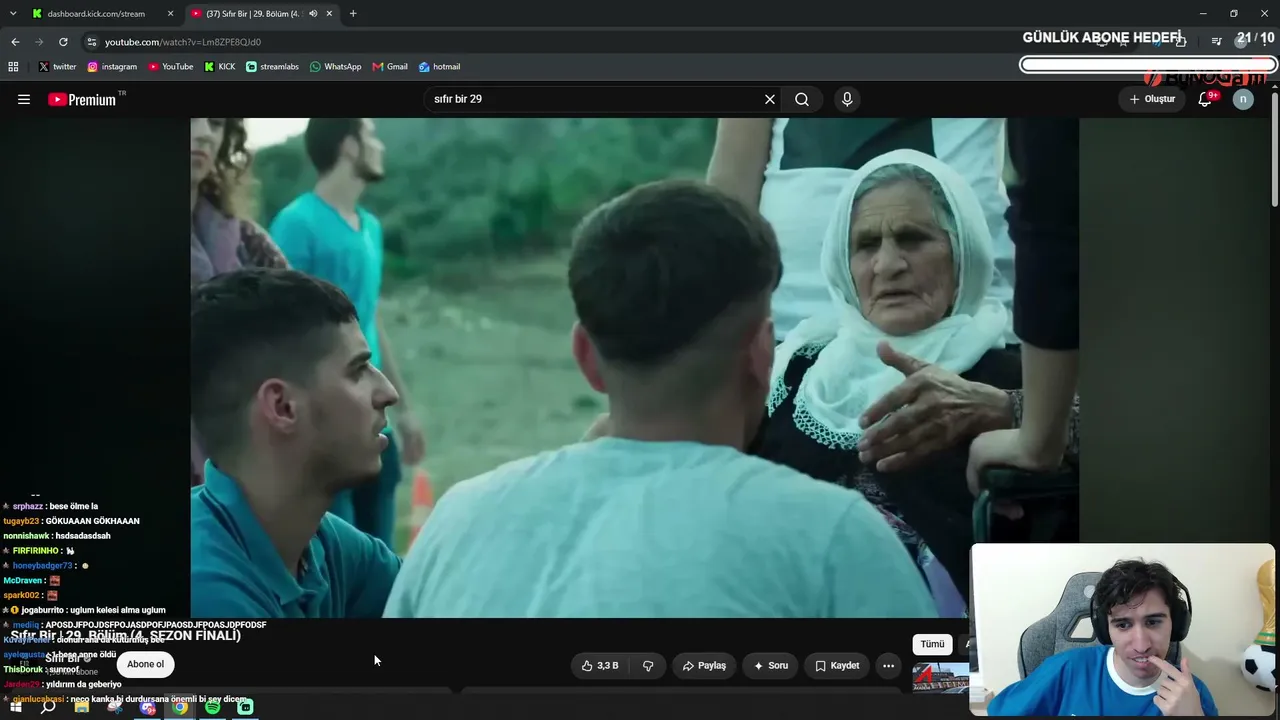Open a new browser tab
1280x720 pixels.
point(353,14)
